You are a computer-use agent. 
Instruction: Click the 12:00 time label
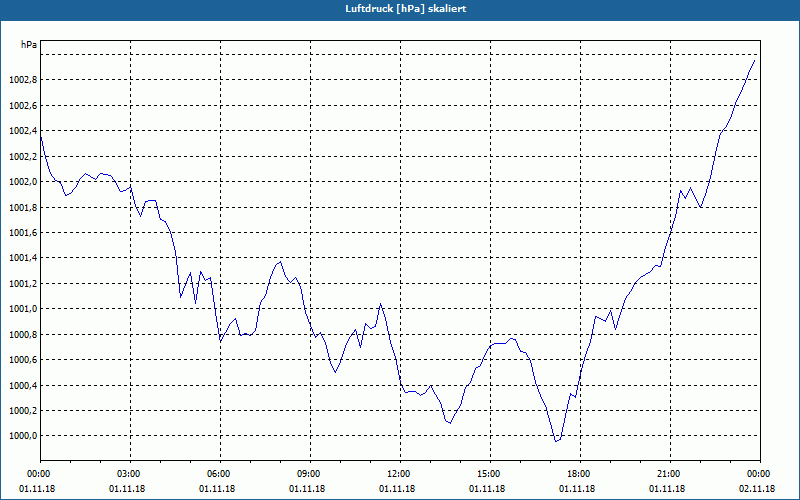point(400,474)
